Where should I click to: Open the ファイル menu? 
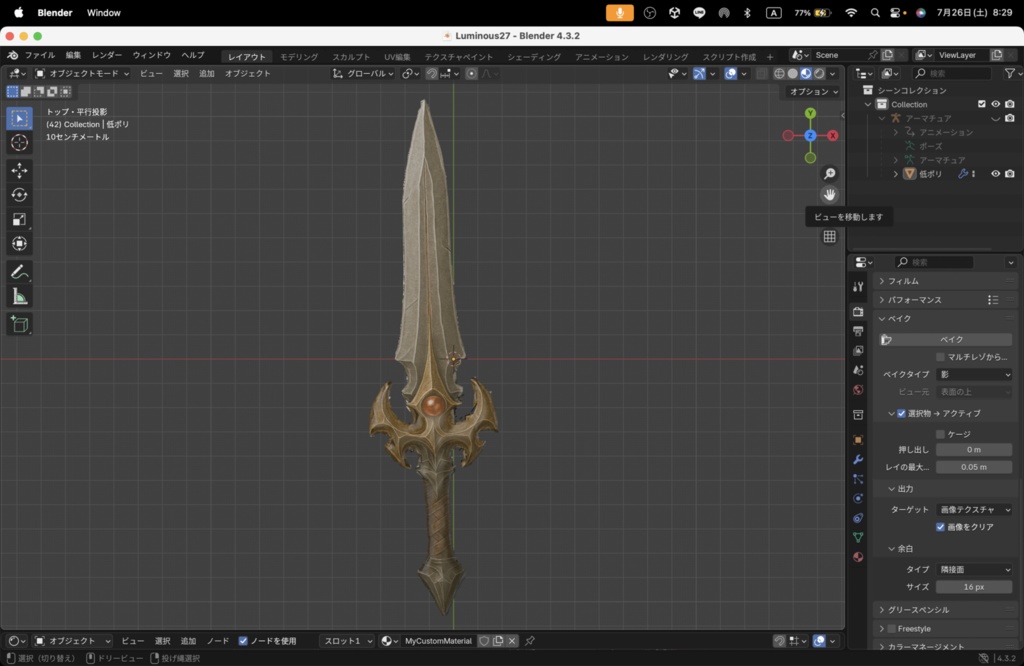coord(40,56)
